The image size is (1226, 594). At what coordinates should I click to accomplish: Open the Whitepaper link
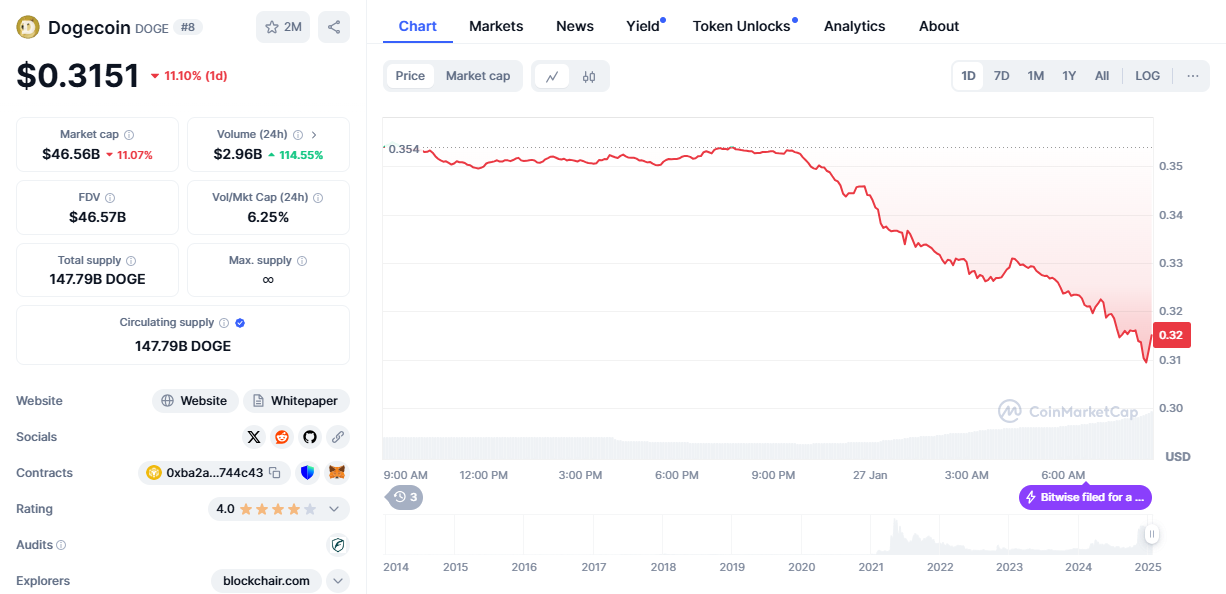(296, 401)
